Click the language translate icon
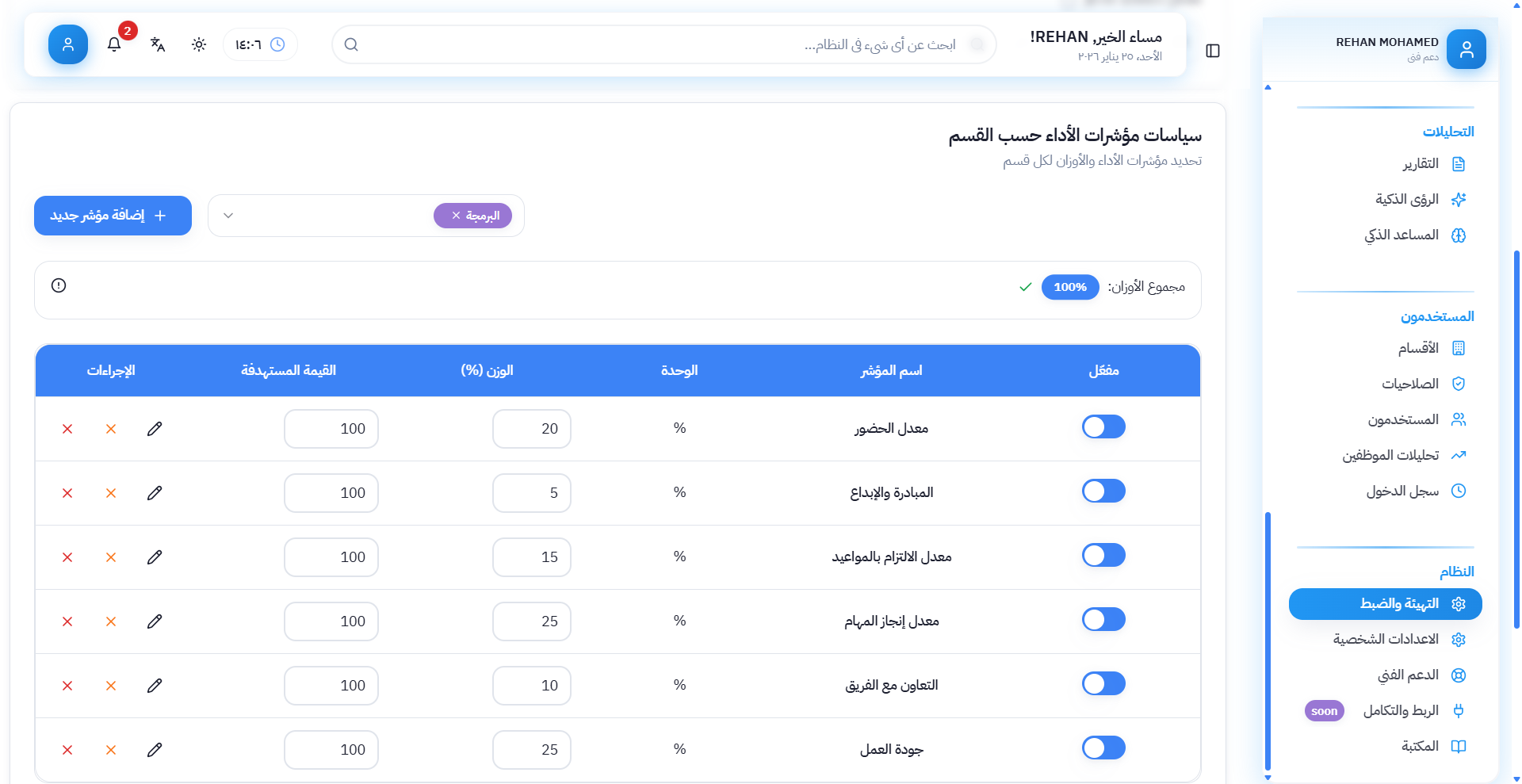 (158, 44)
